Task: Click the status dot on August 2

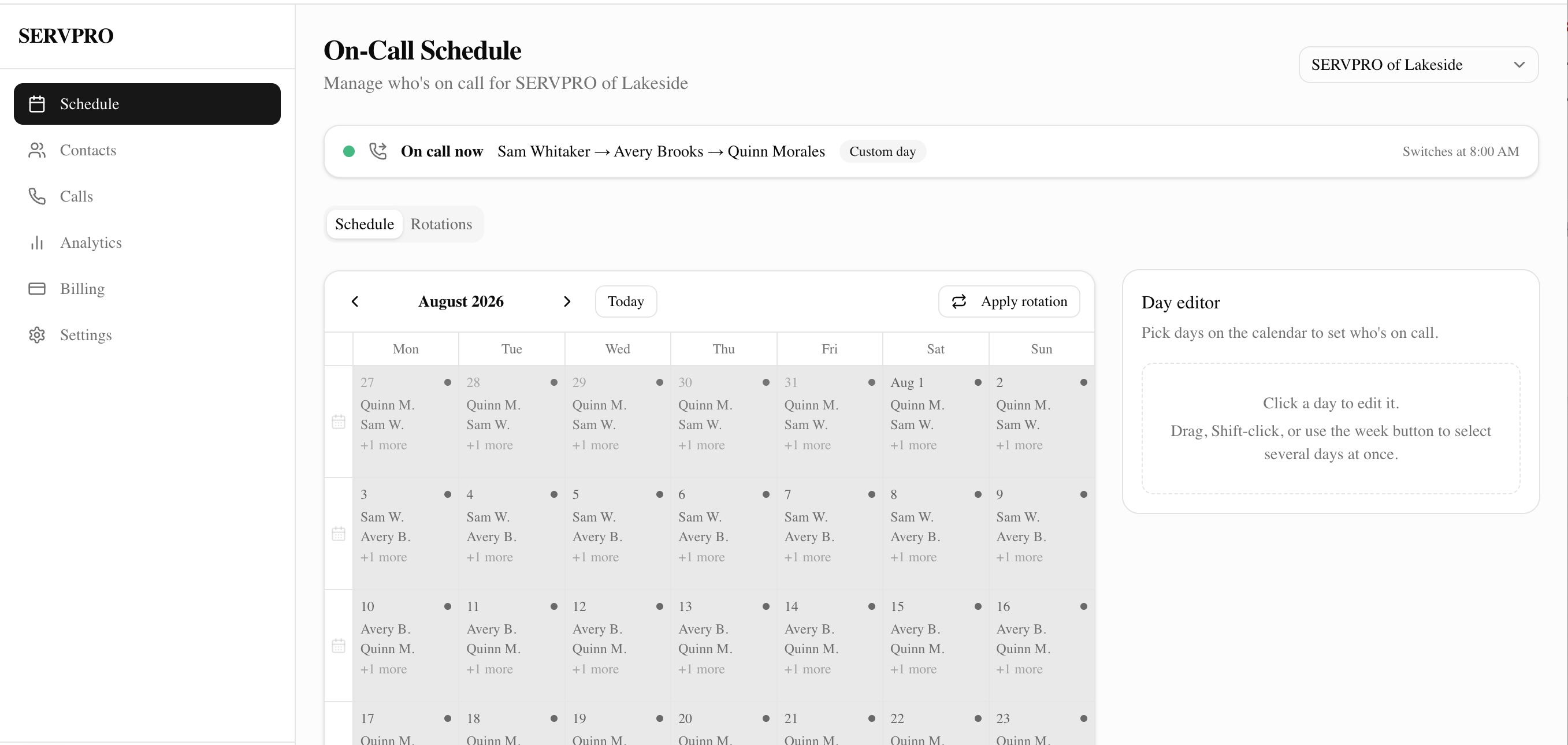Action: coord(1083,382)
